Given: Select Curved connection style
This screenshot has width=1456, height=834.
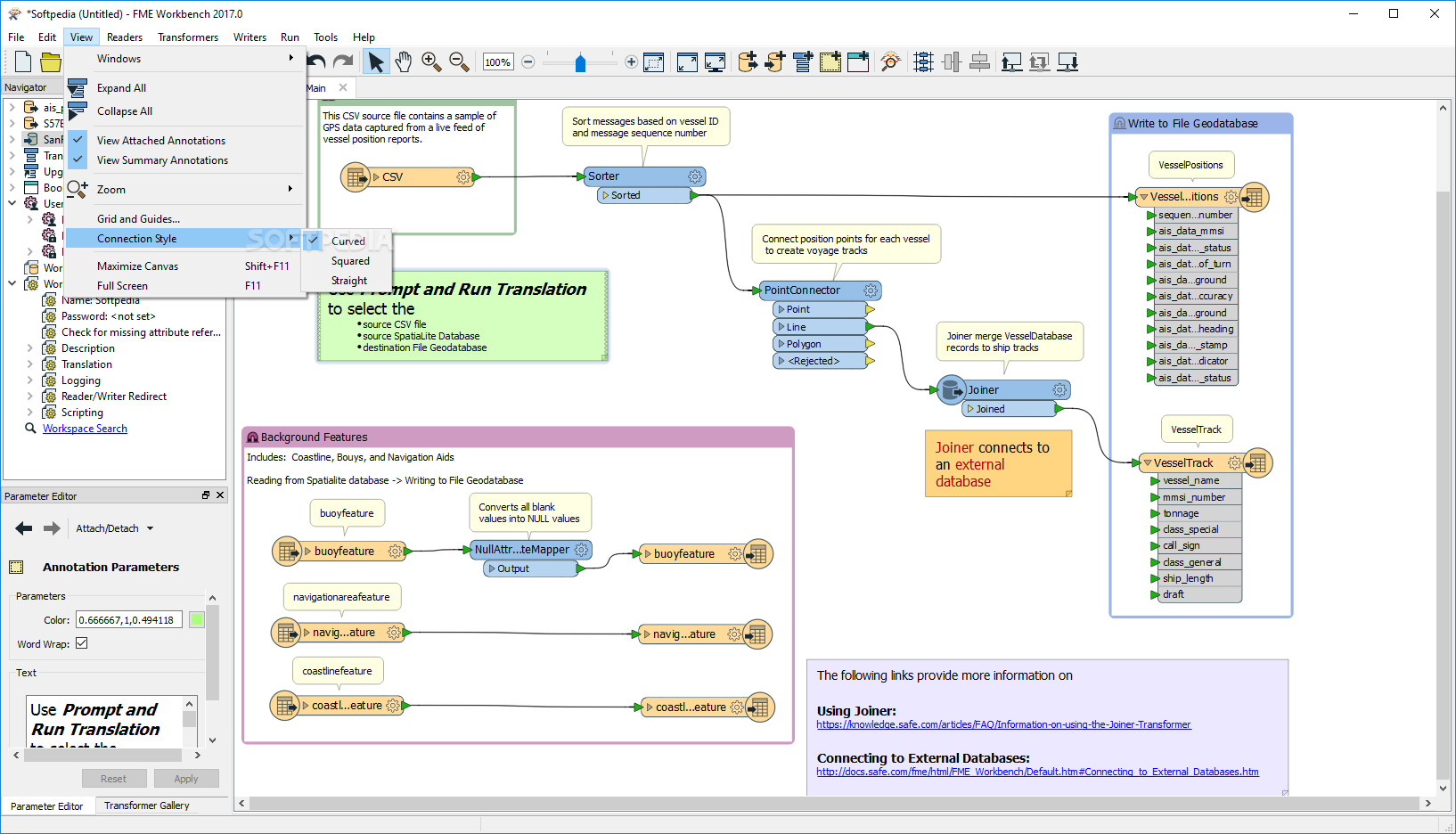Looking at the screenshot, I should [x=348, y=241].
